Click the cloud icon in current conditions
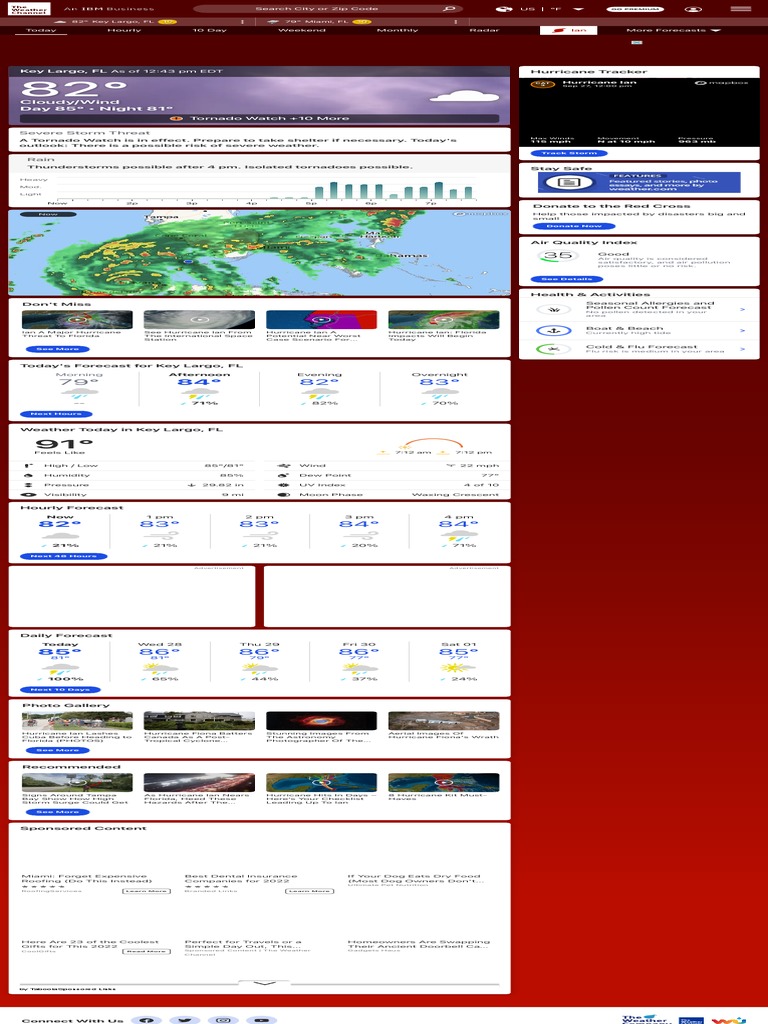The height and width of the screenshot is (1024, 768). coord(464,97)
